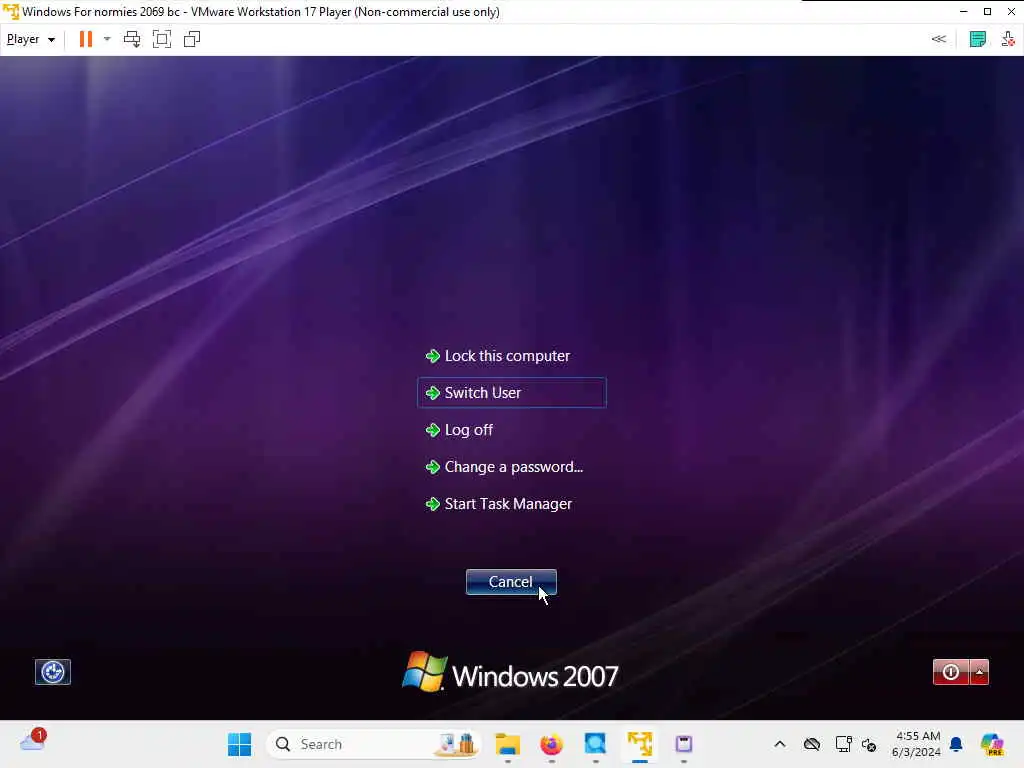Open the purple app icon on taskbar
Screen dimensions: 1024x768
click(684, 744)
